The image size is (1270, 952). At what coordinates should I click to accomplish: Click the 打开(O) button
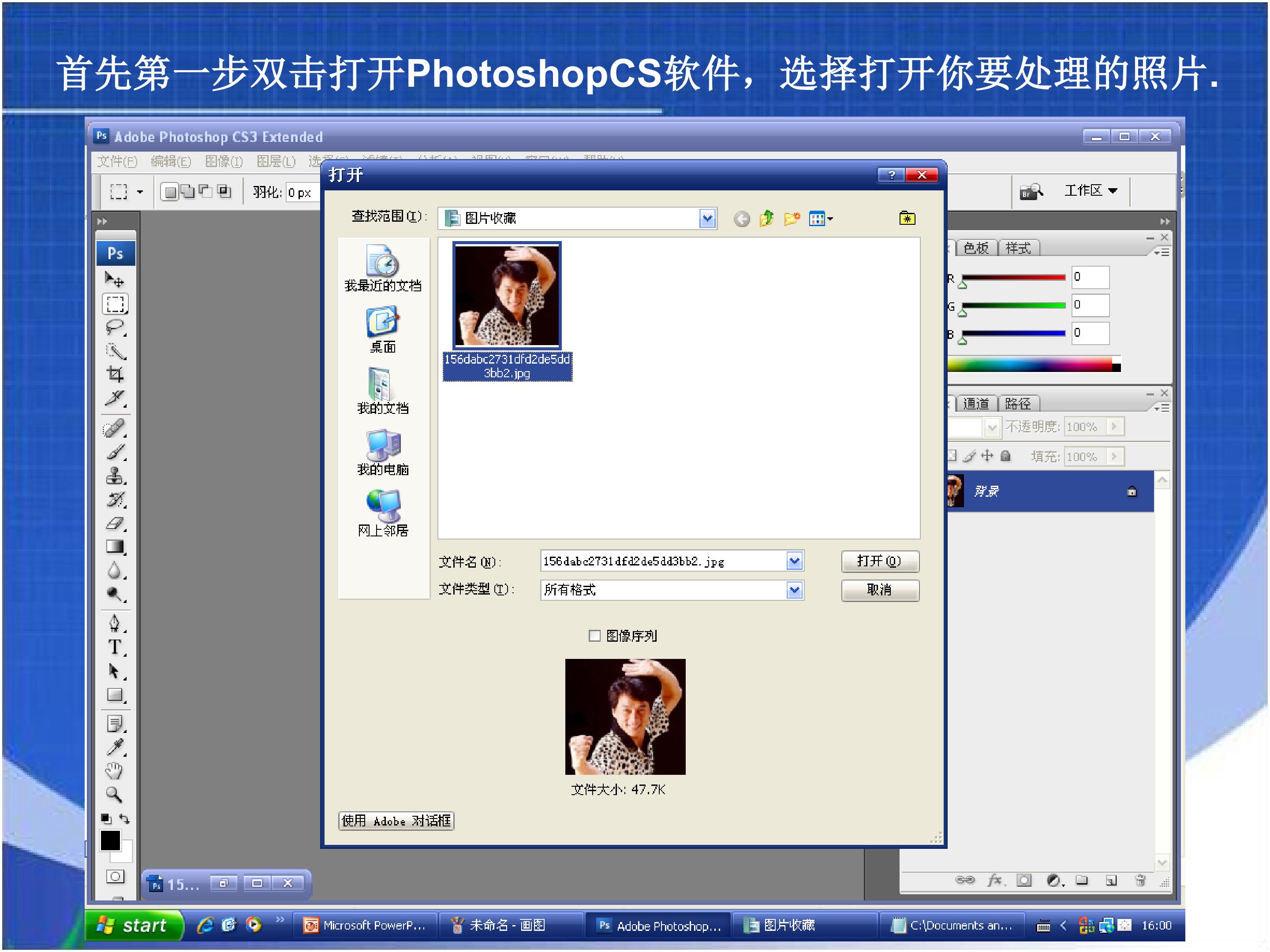880,561
